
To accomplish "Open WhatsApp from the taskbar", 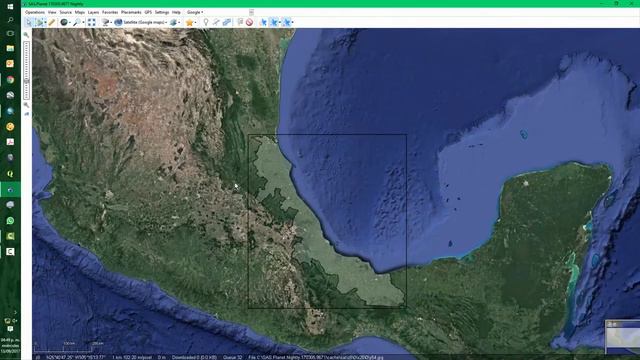I will click(10, 221).
